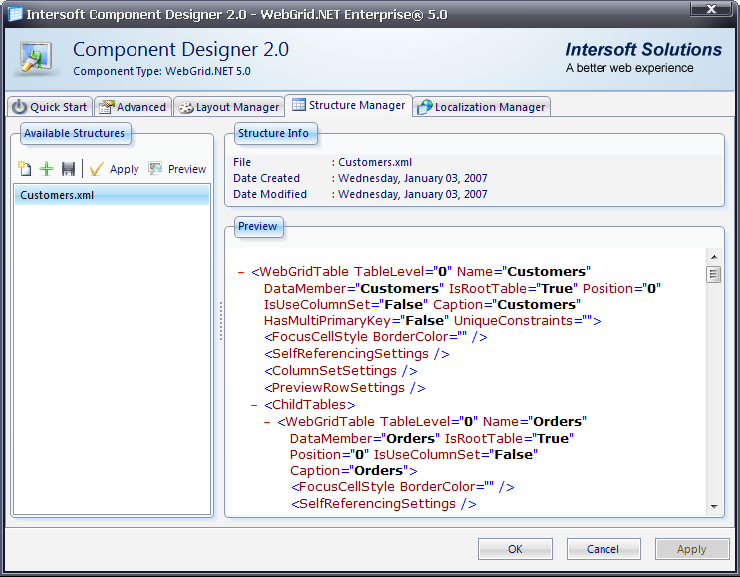Open the Layout Manager tab
This screenshot has width=740, height=577.
(228, 107)
